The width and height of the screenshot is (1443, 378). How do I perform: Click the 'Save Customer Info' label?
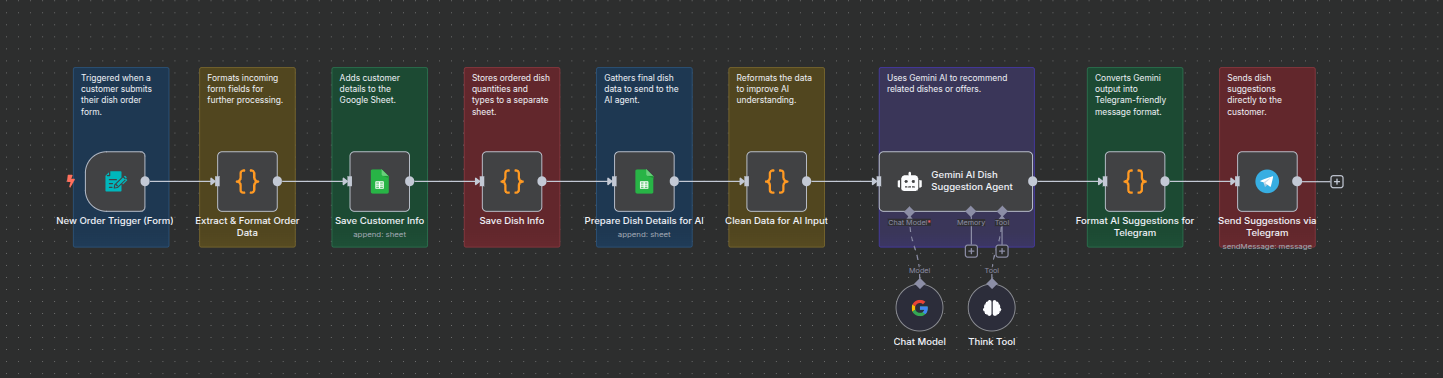point(379,221)
